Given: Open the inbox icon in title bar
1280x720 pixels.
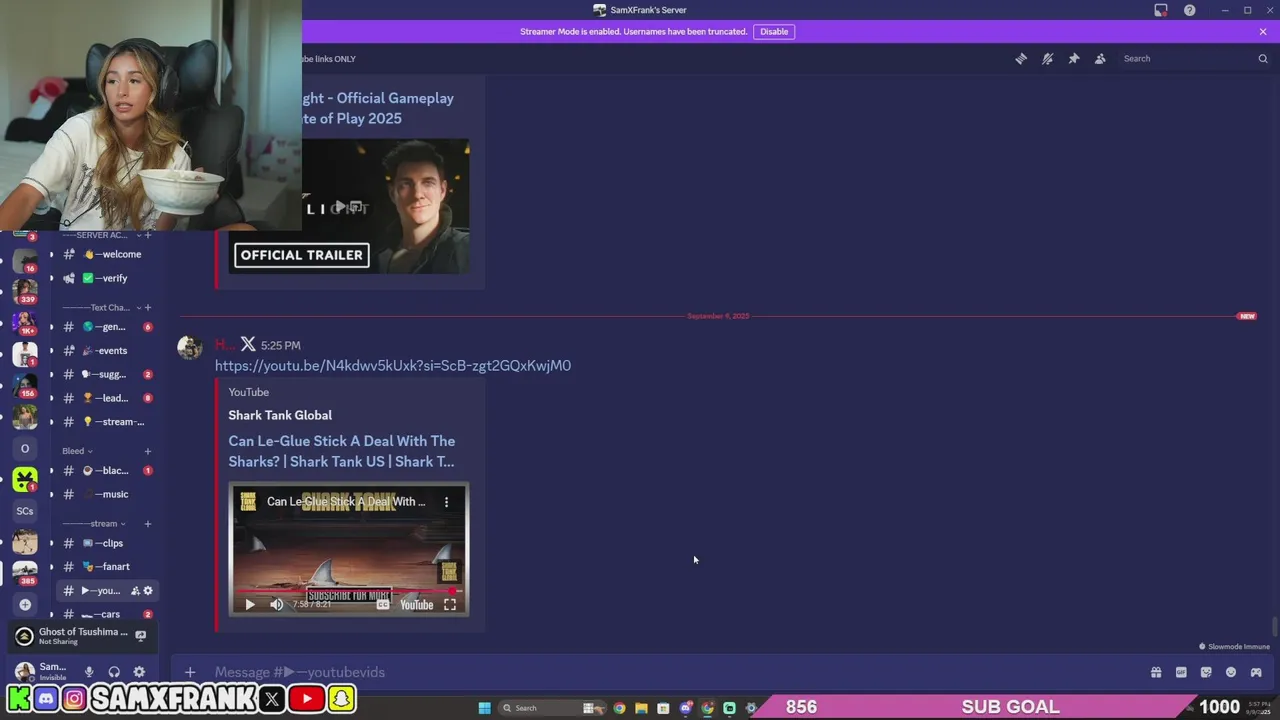Looking at the screenshot, I should click(1161, 10).
